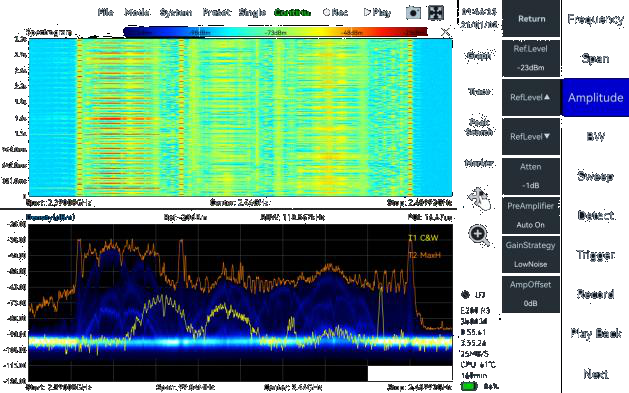Click the Density(dBm) plot title

50,217
